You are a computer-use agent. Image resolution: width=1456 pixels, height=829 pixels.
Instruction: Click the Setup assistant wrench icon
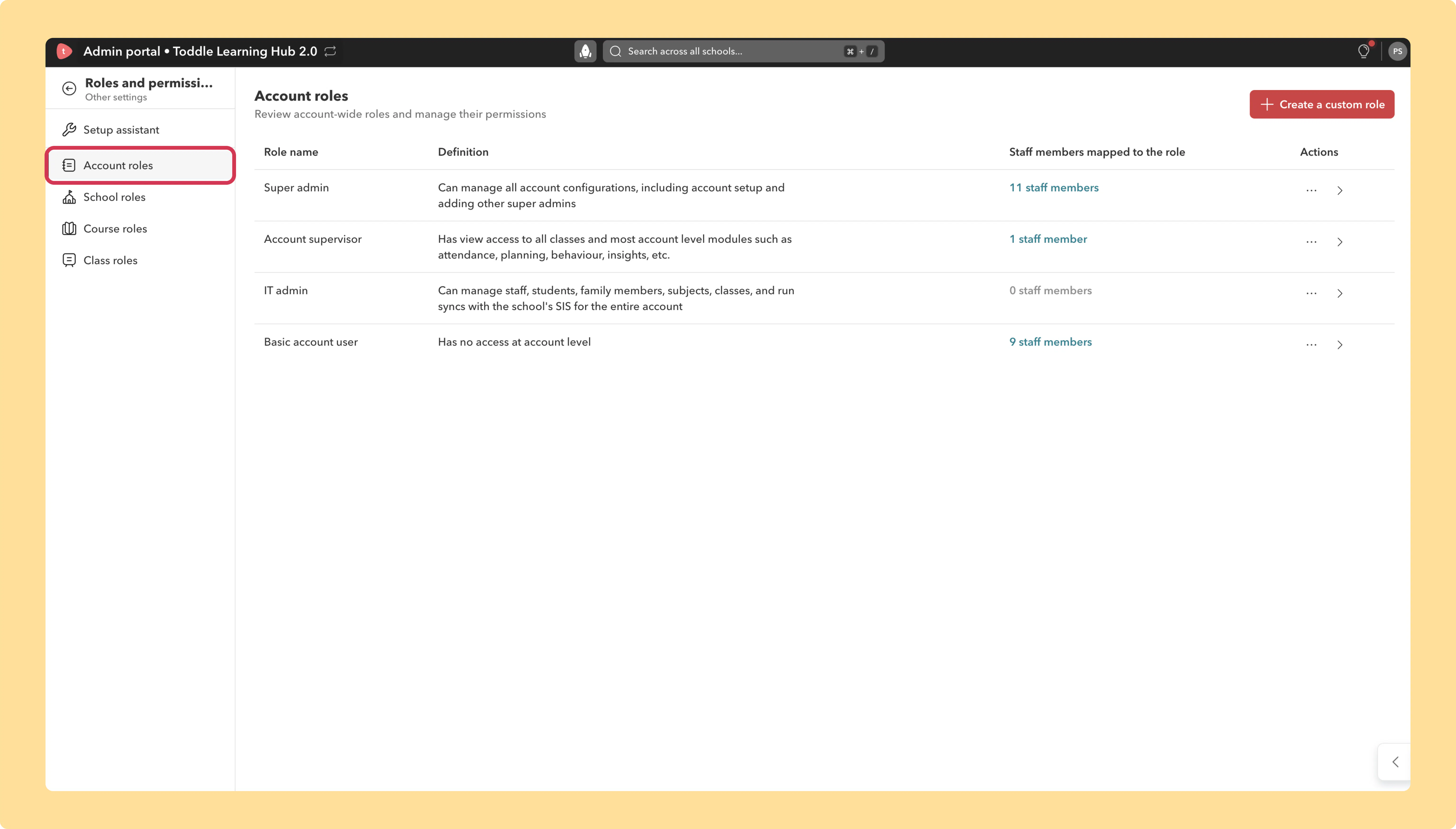coord(69,130)
